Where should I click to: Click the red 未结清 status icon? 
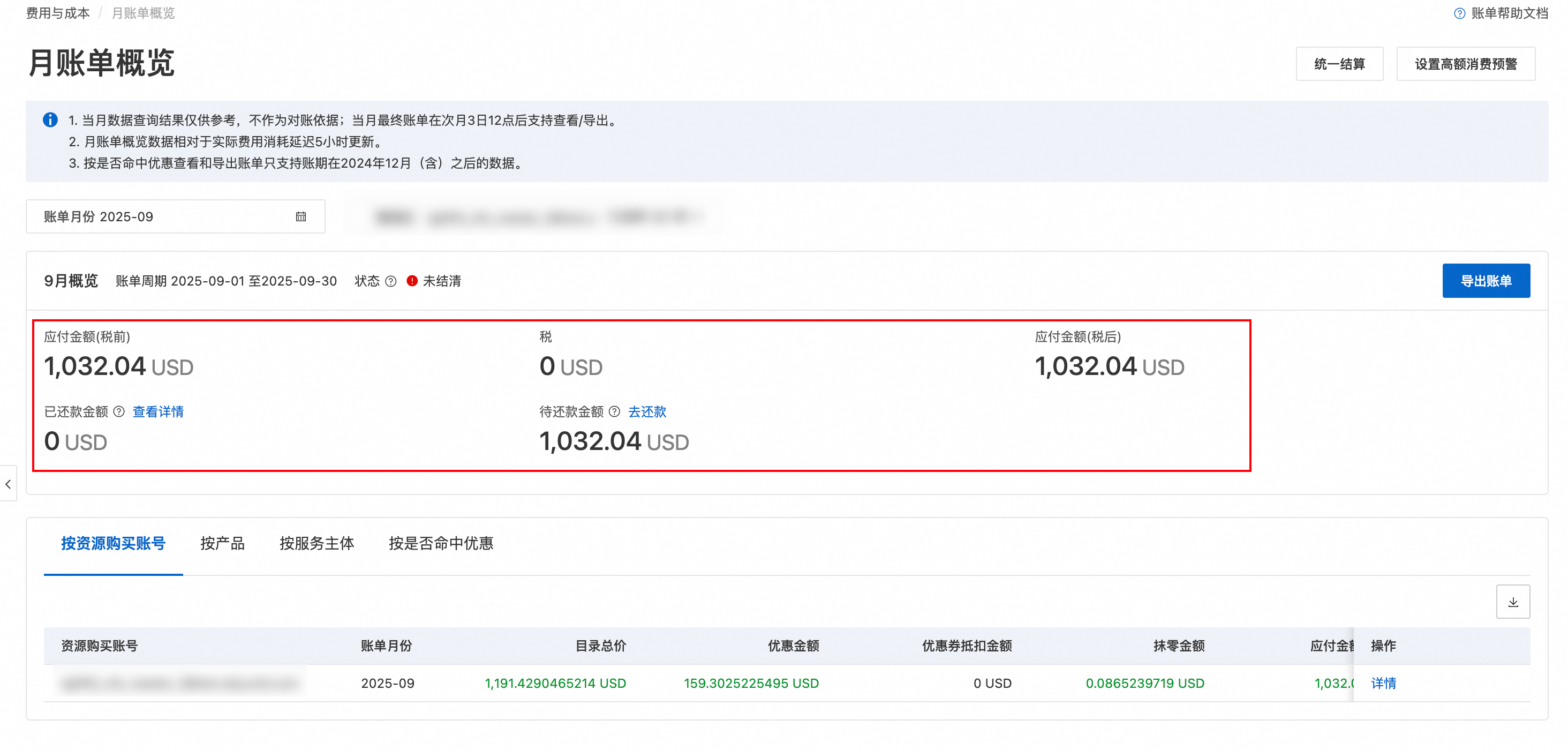coord(412,281)
